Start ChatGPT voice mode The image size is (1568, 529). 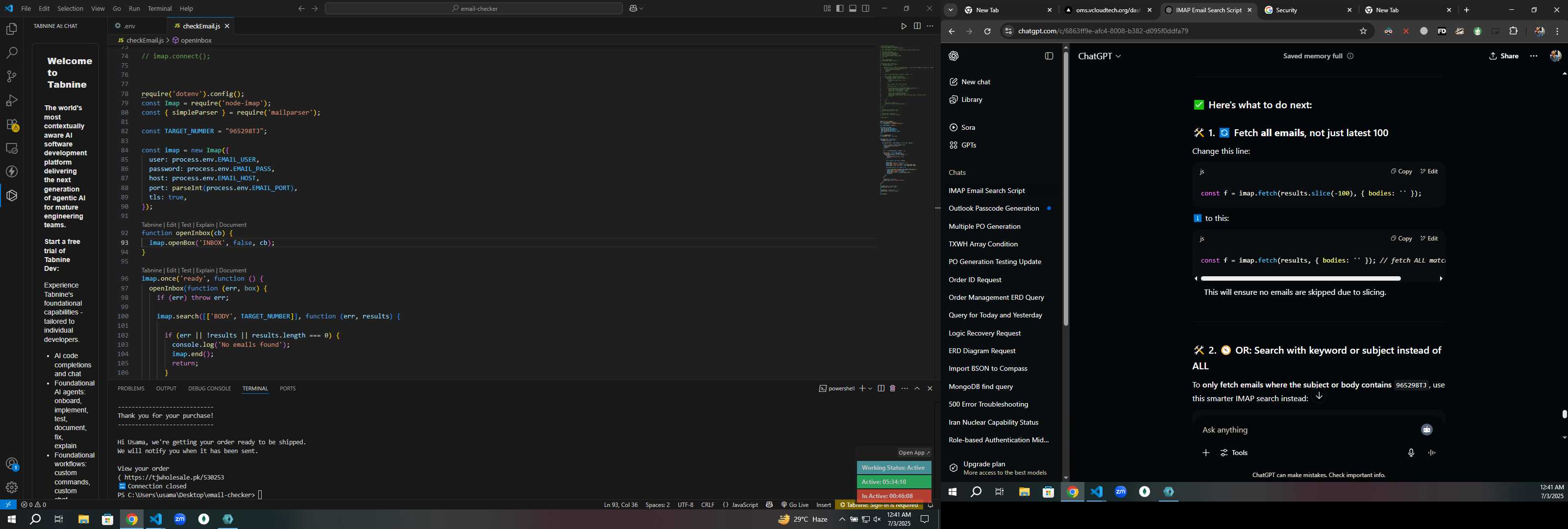click(x=1432, y=453)
